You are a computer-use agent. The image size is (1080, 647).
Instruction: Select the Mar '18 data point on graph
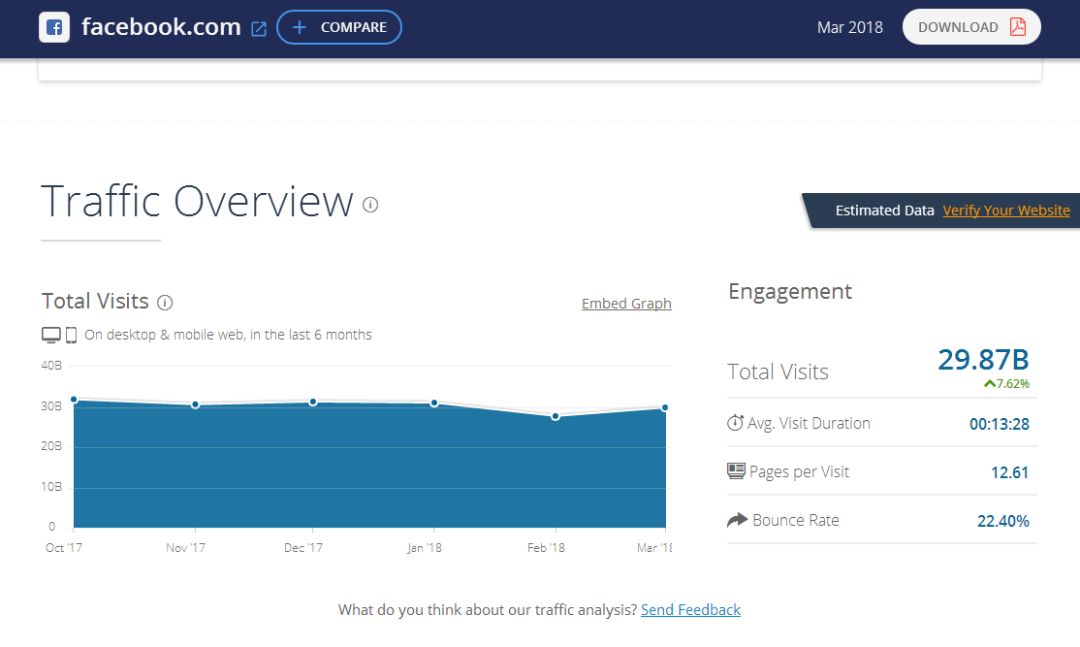(x=665, y=408)
